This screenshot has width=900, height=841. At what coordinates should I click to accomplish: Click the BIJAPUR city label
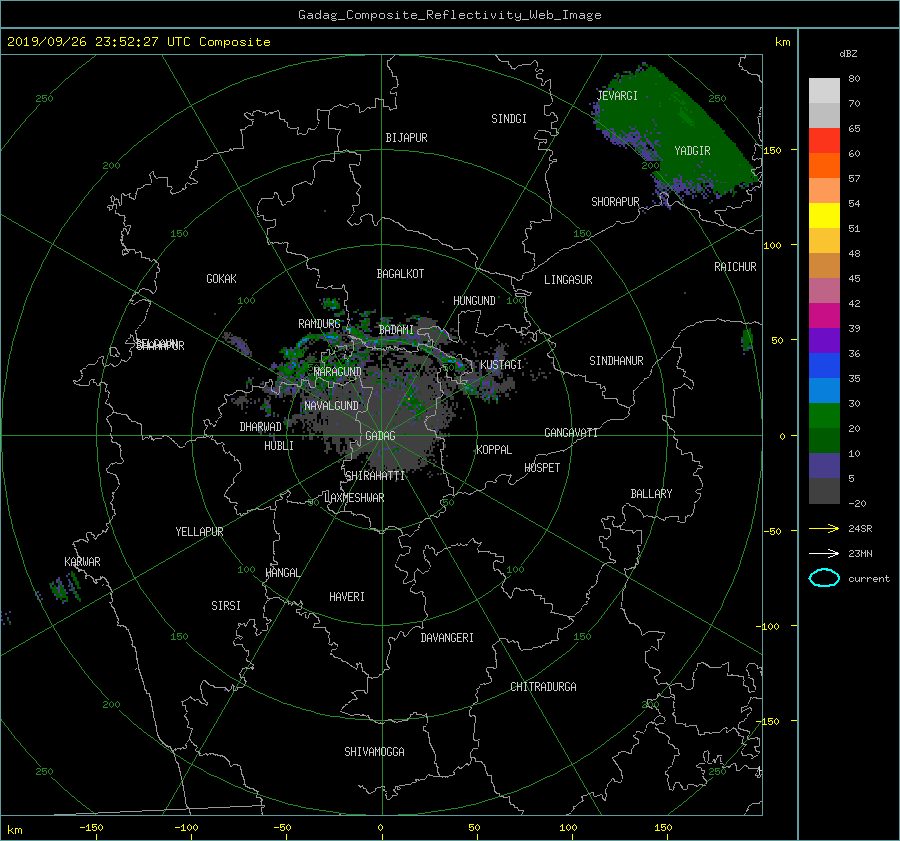click(x=406, y=138)
